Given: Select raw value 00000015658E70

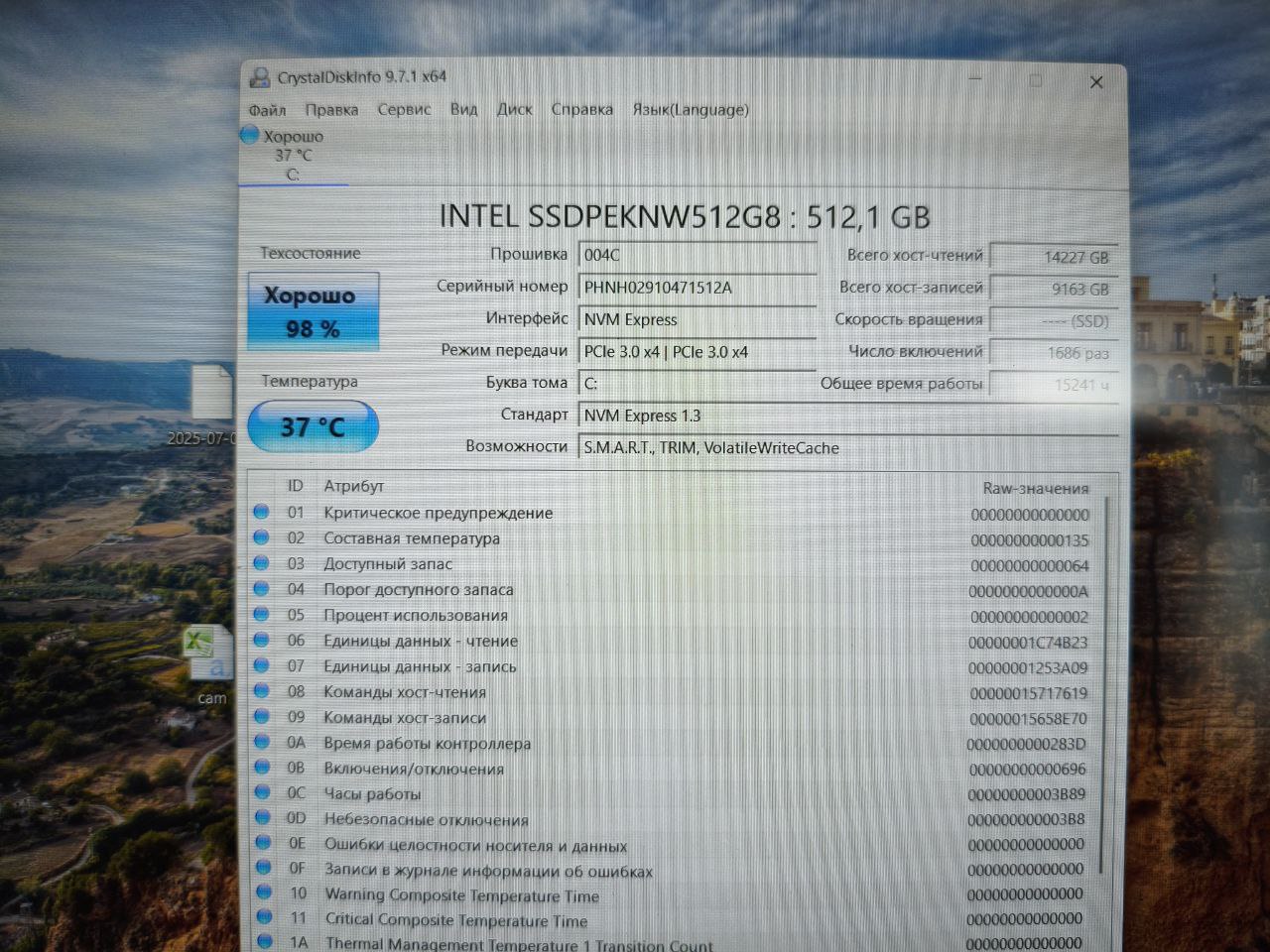Looking at the screenshot, I should [1028, 719].
